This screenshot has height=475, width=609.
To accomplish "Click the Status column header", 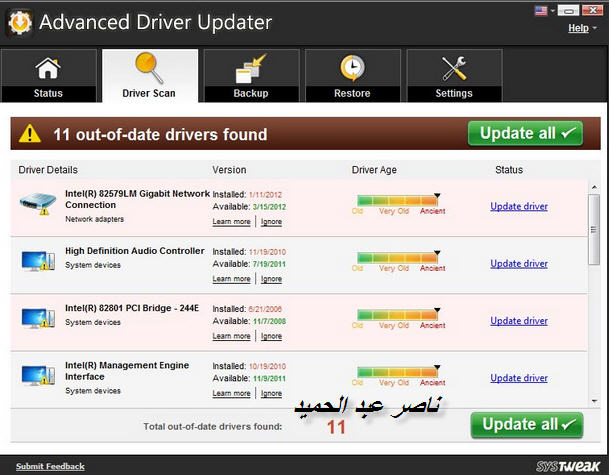I will click(509, 170).
